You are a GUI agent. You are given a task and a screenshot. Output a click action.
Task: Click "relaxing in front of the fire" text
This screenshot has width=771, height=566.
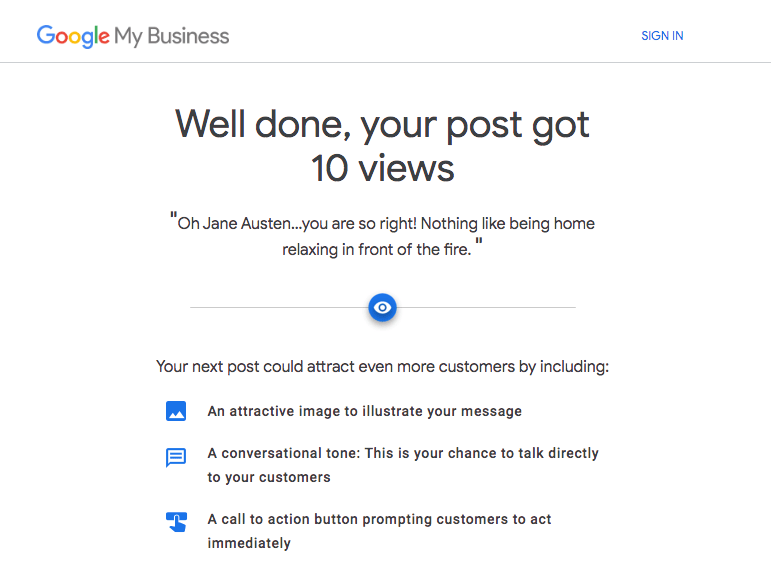[375, 249]
